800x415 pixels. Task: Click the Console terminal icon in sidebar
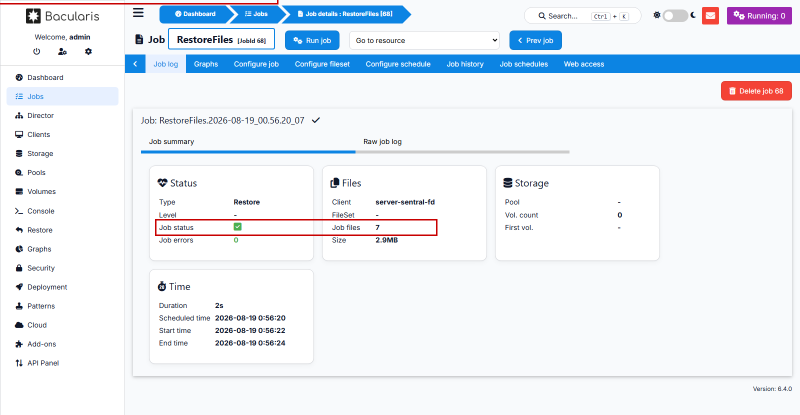pos(19,211)
